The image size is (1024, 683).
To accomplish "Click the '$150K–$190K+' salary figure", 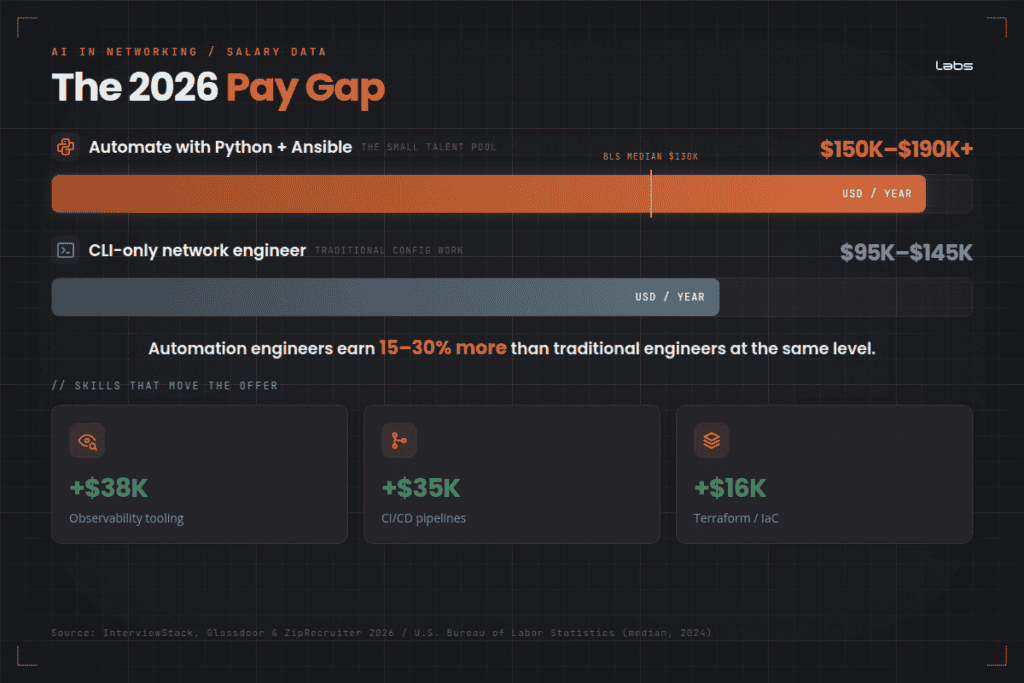I will click(897, 149).
